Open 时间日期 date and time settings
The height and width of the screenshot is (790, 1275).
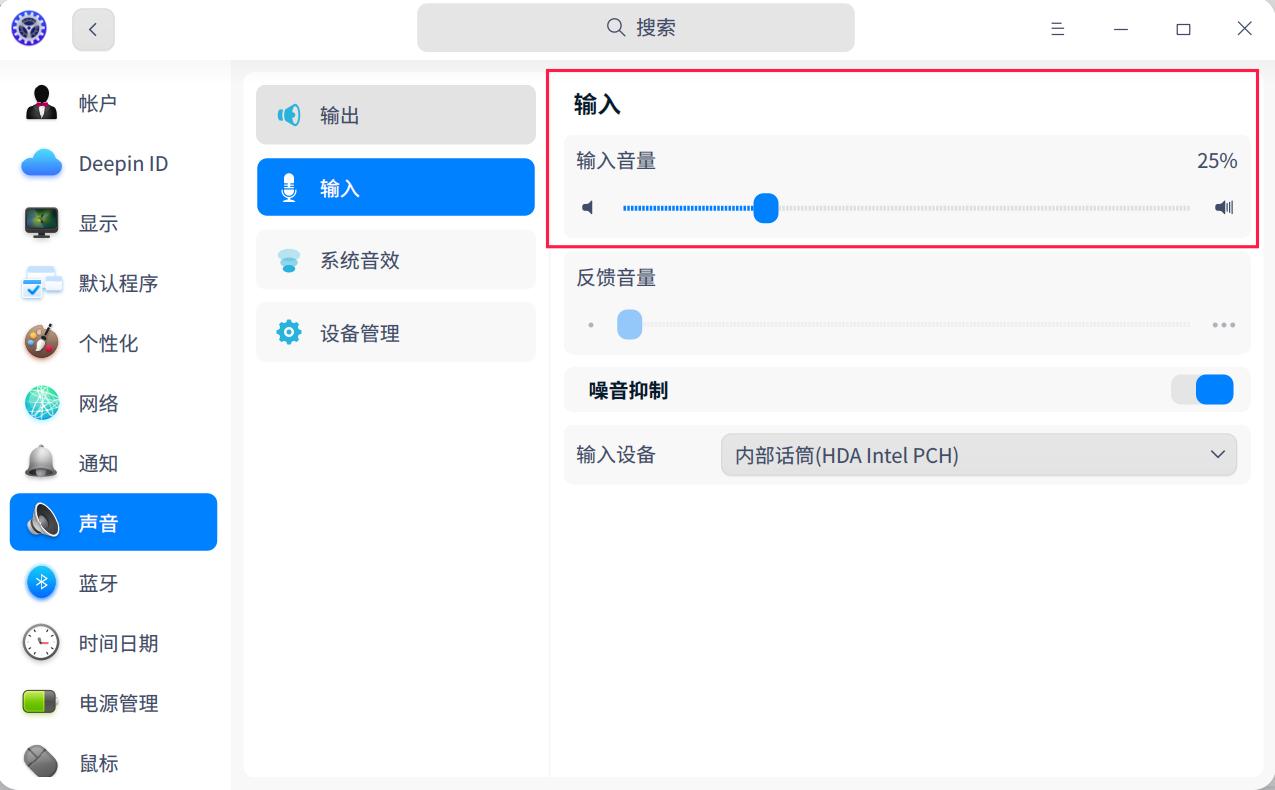[113, 643]
